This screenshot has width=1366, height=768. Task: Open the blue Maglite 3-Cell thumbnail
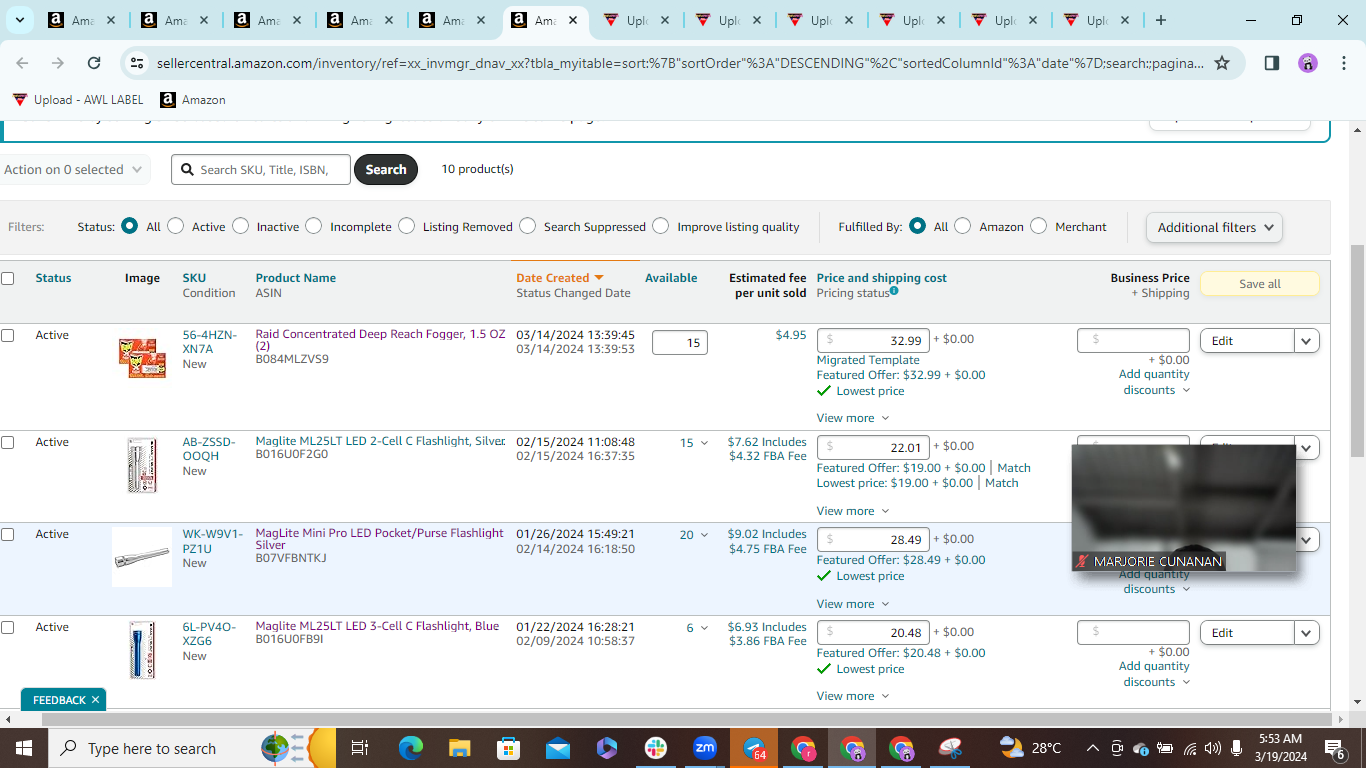click(x=142, y=650)
